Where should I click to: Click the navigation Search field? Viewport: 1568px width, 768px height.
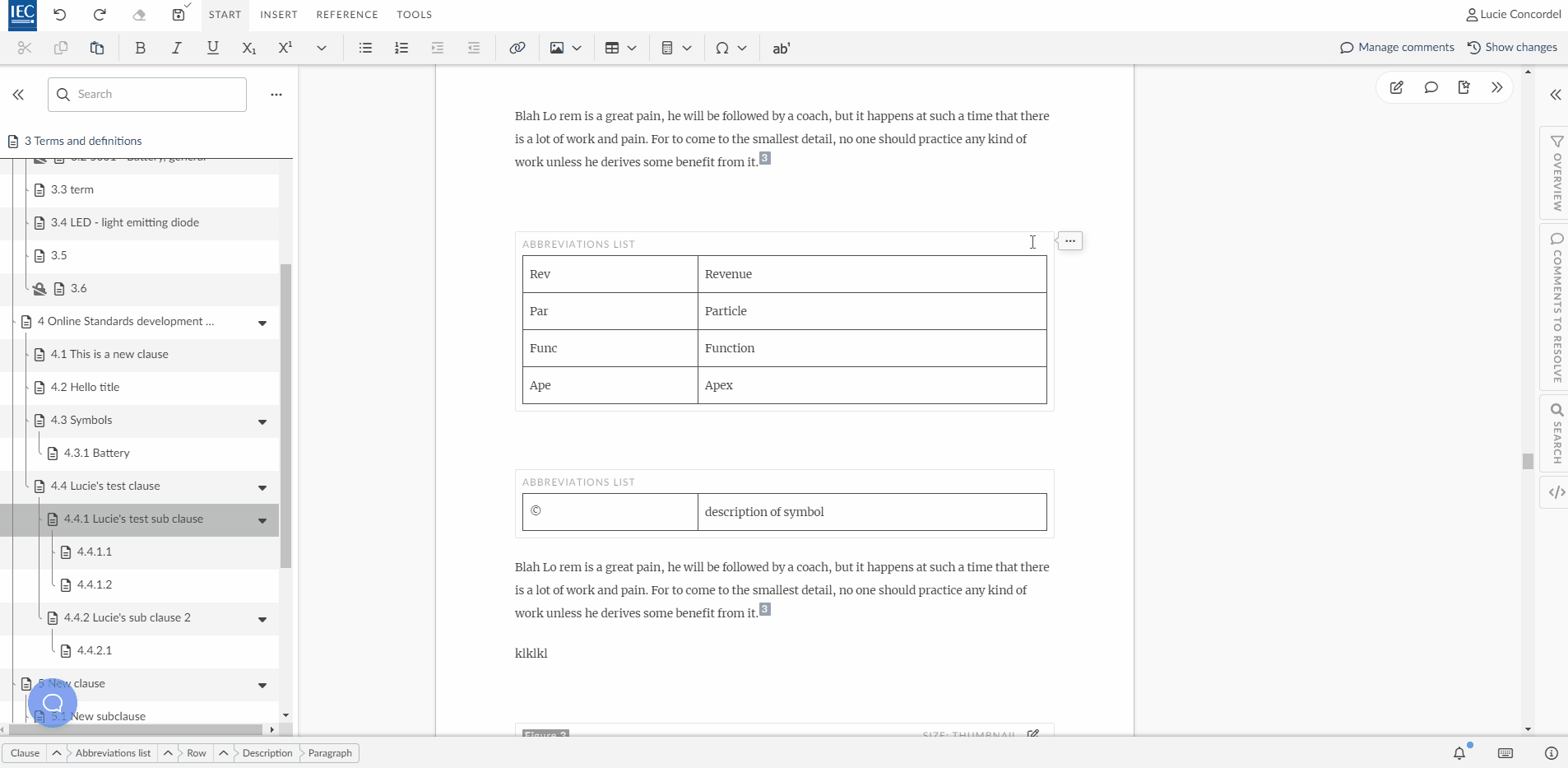[147, 95]
